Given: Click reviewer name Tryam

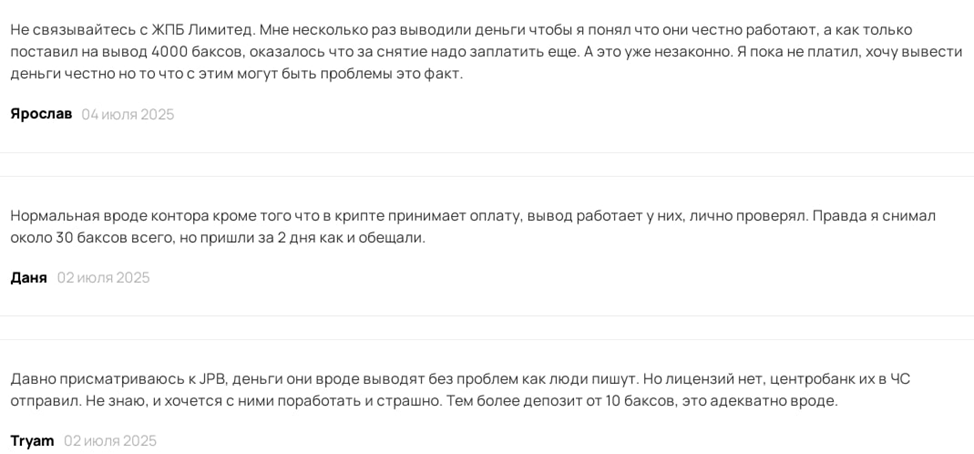Looking at the screenshot, I should [x=32, y=440].
